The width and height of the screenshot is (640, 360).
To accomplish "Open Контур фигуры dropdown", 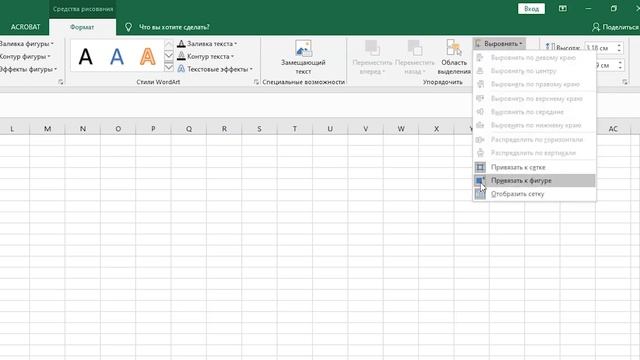I will click(x=24, y=56).
